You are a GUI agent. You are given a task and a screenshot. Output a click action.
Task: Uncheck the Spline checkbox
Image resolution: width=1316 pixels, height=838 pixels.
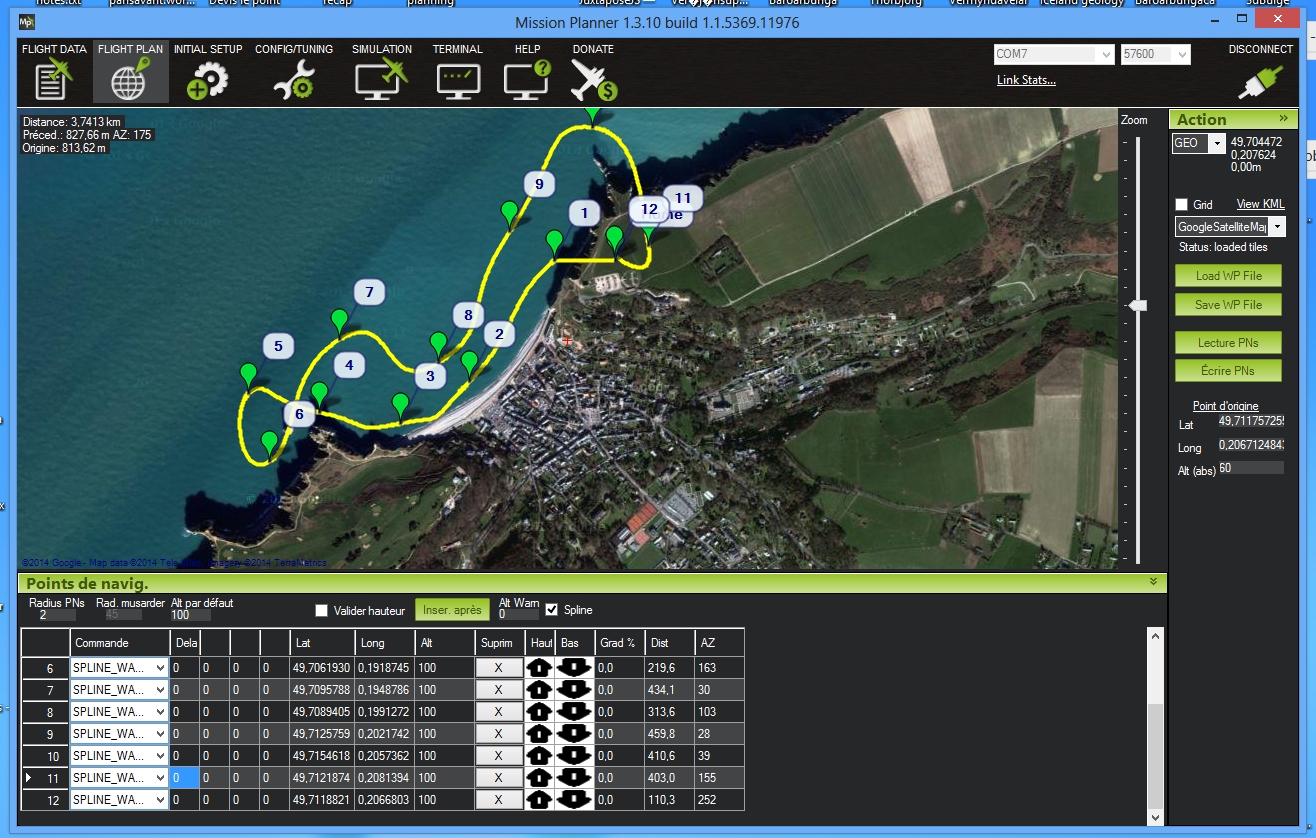(553, 610)
